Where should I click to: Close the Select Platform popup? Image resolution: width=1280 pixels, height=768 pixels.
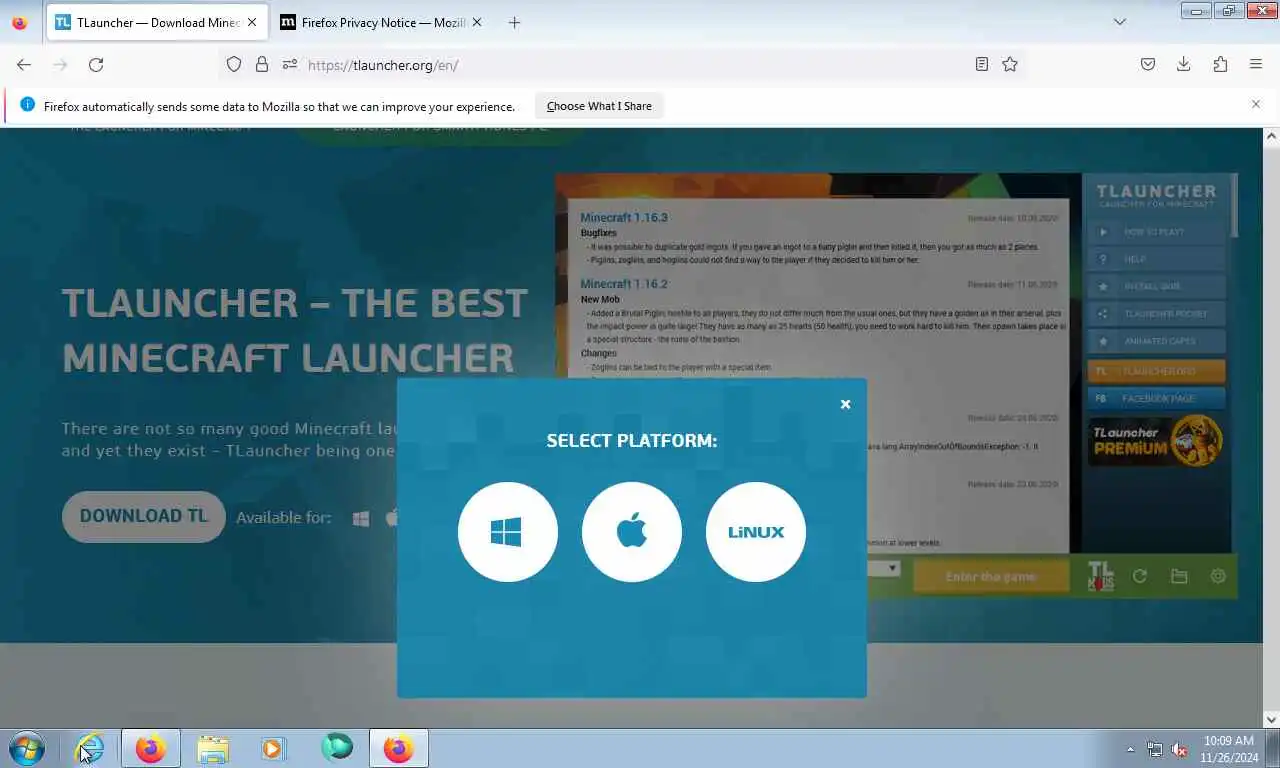point(845,404)
